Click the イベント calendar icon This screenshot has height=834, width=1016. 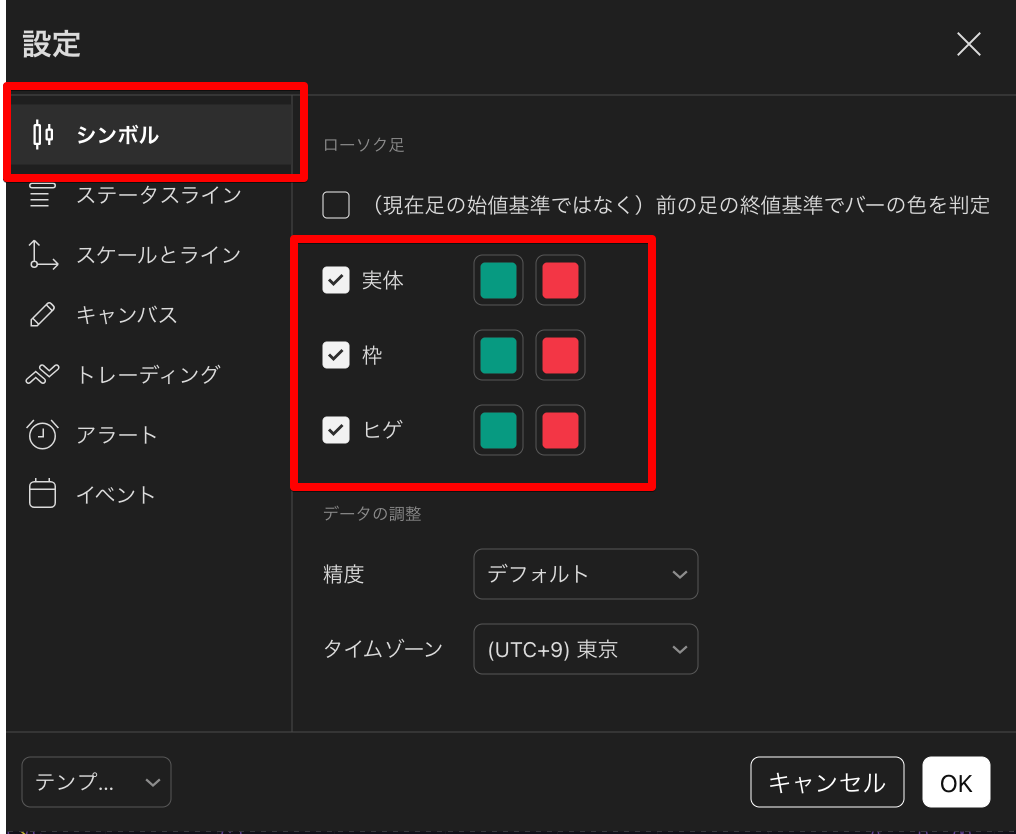[x=42, y=495]
